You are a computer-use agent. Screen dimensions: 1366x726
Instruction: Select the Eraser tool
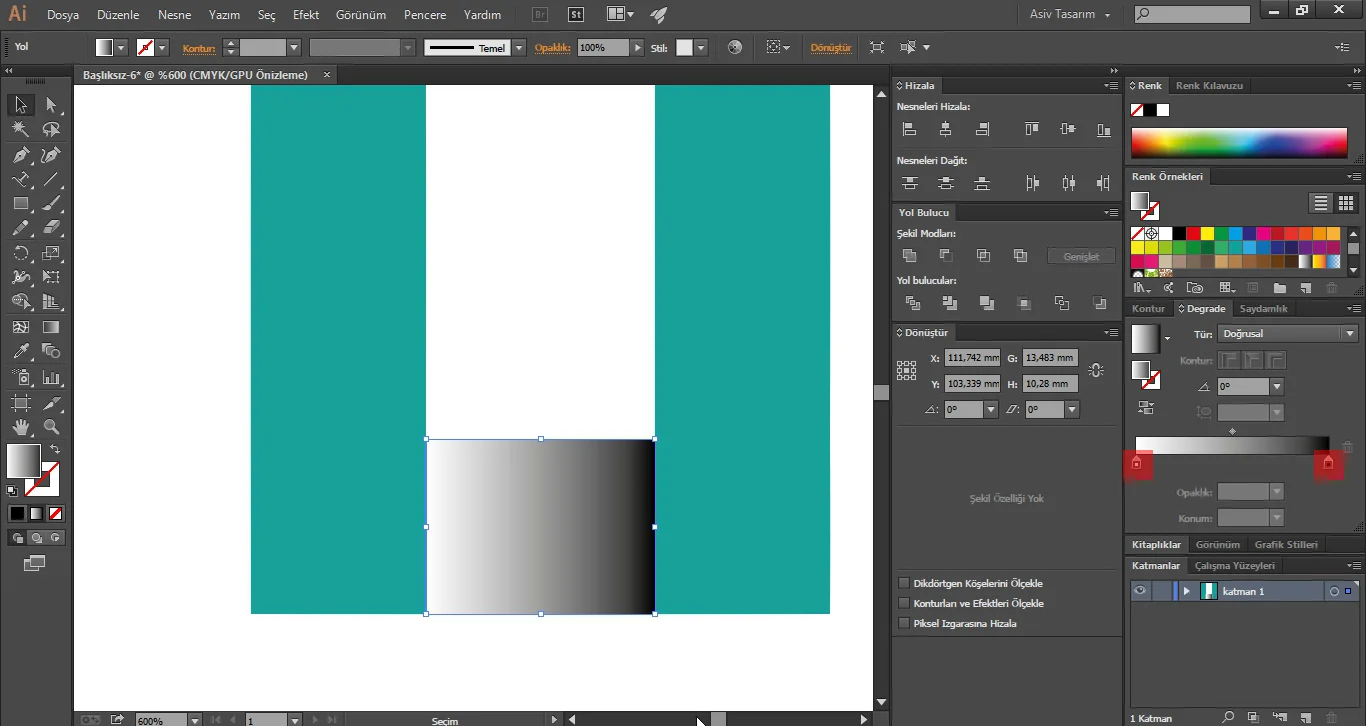tap(52, 229)
